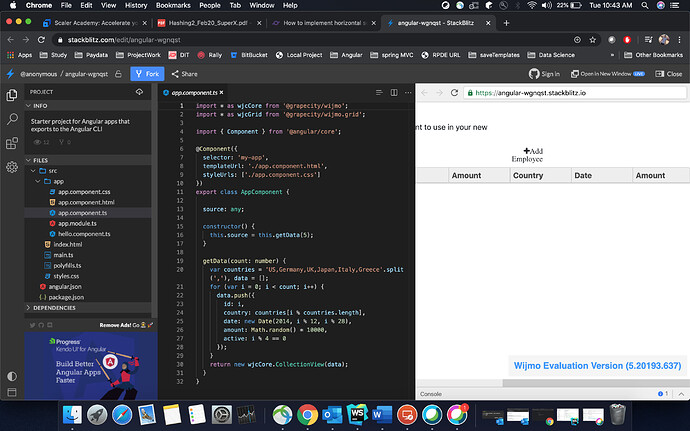Open the StackBlitz Explorer files icon
Viewport: 690px width, 431px height.
tap(12, 95)
